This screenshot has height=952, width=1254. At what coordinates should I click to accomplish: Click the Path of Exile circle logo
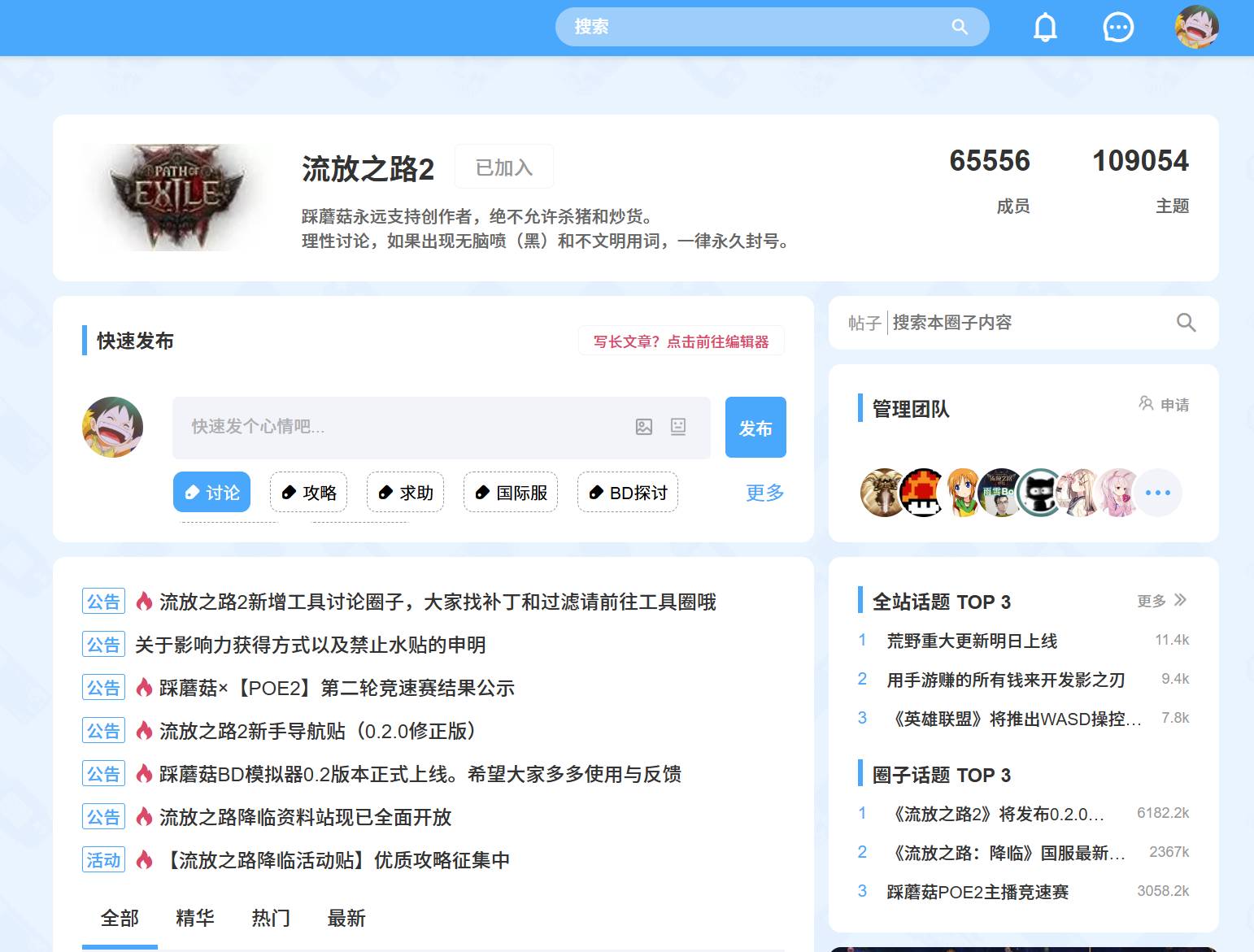tap(177, 198)
